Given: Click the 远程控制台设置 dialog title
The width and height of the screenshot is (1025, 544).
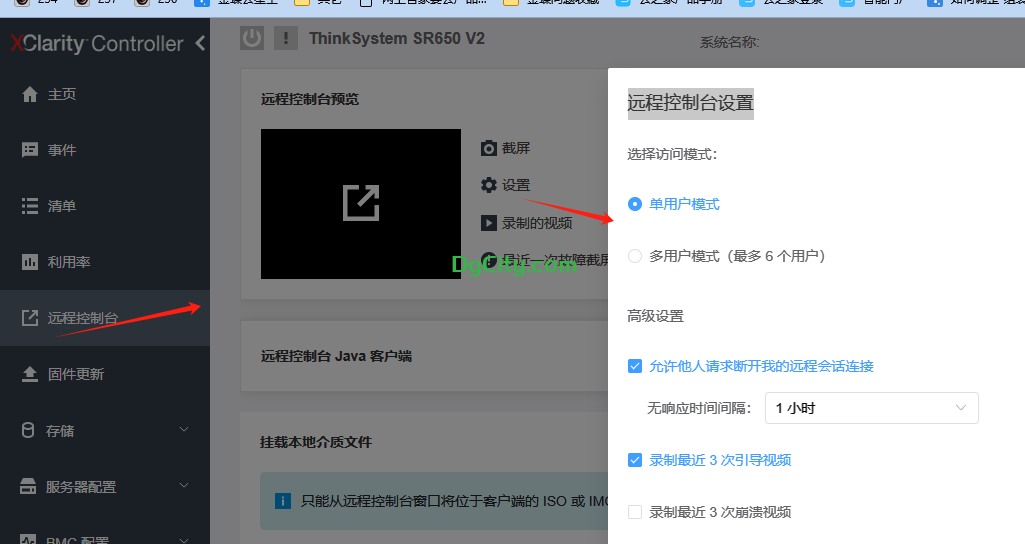Looking at the screenshot, I should pos(690,103).
